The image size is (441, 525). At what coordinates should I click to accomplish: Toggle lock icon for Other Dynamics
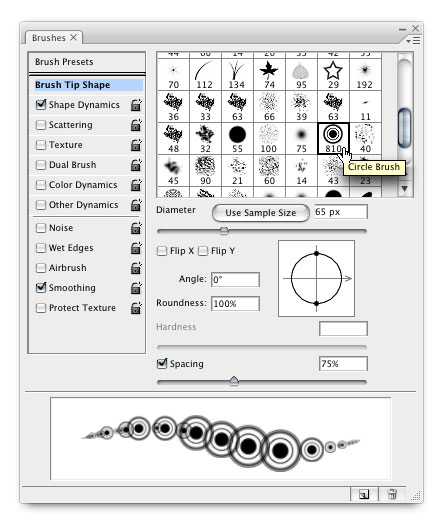[136, 205]
